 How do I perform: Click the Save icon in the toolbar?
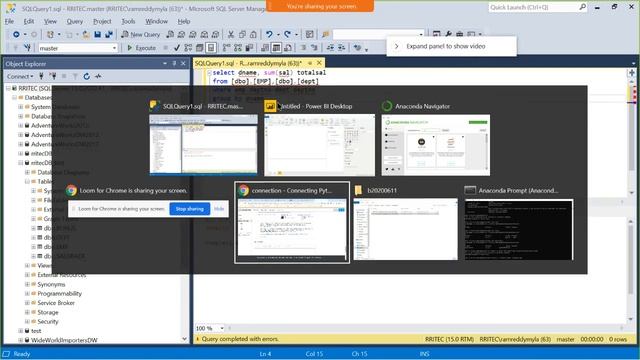pos(97,35)
